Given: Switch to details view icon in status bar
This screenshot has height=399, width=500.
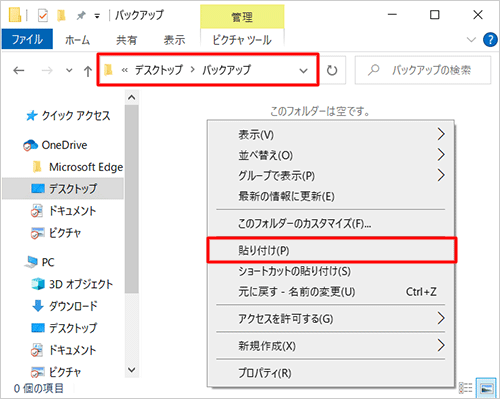Looking at the screenshot, I should click(x=465, y=388).
